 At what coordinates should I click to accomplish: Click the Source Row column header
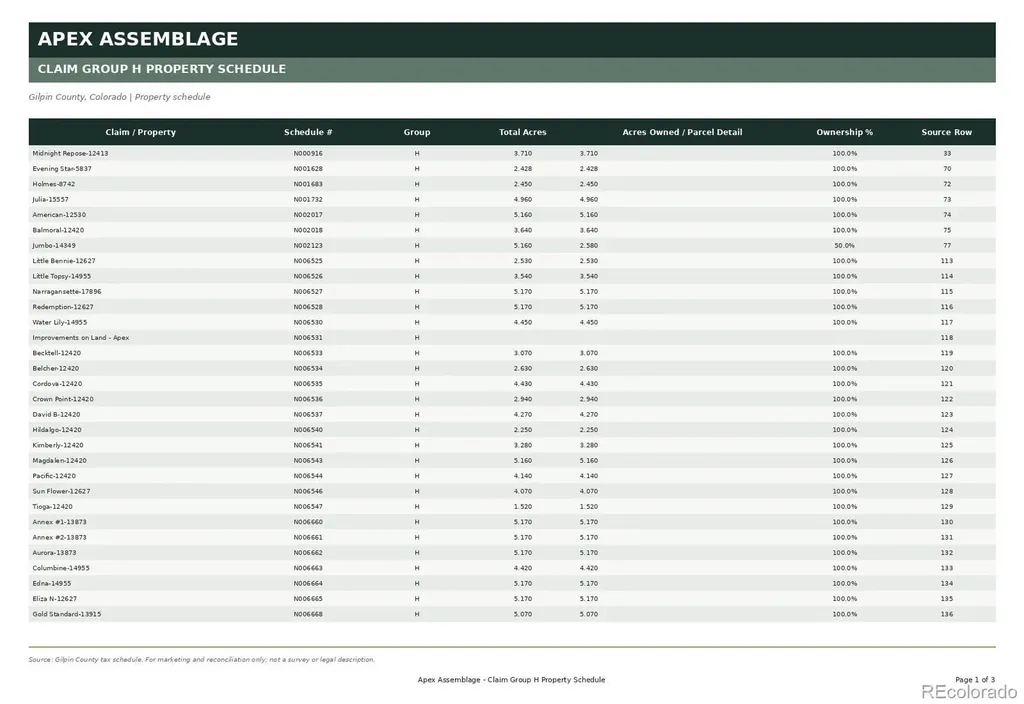[946, 132]
